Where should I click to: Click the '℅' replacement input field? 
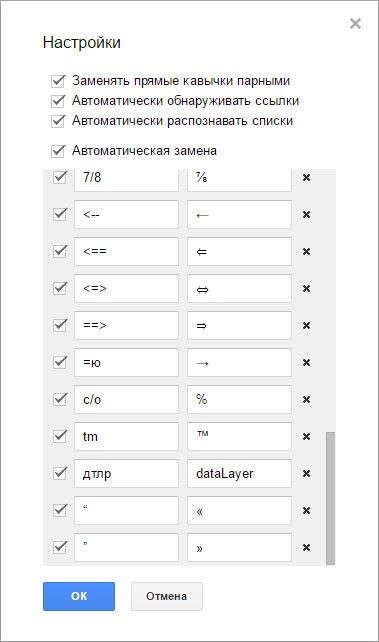(x=239, y=399)
